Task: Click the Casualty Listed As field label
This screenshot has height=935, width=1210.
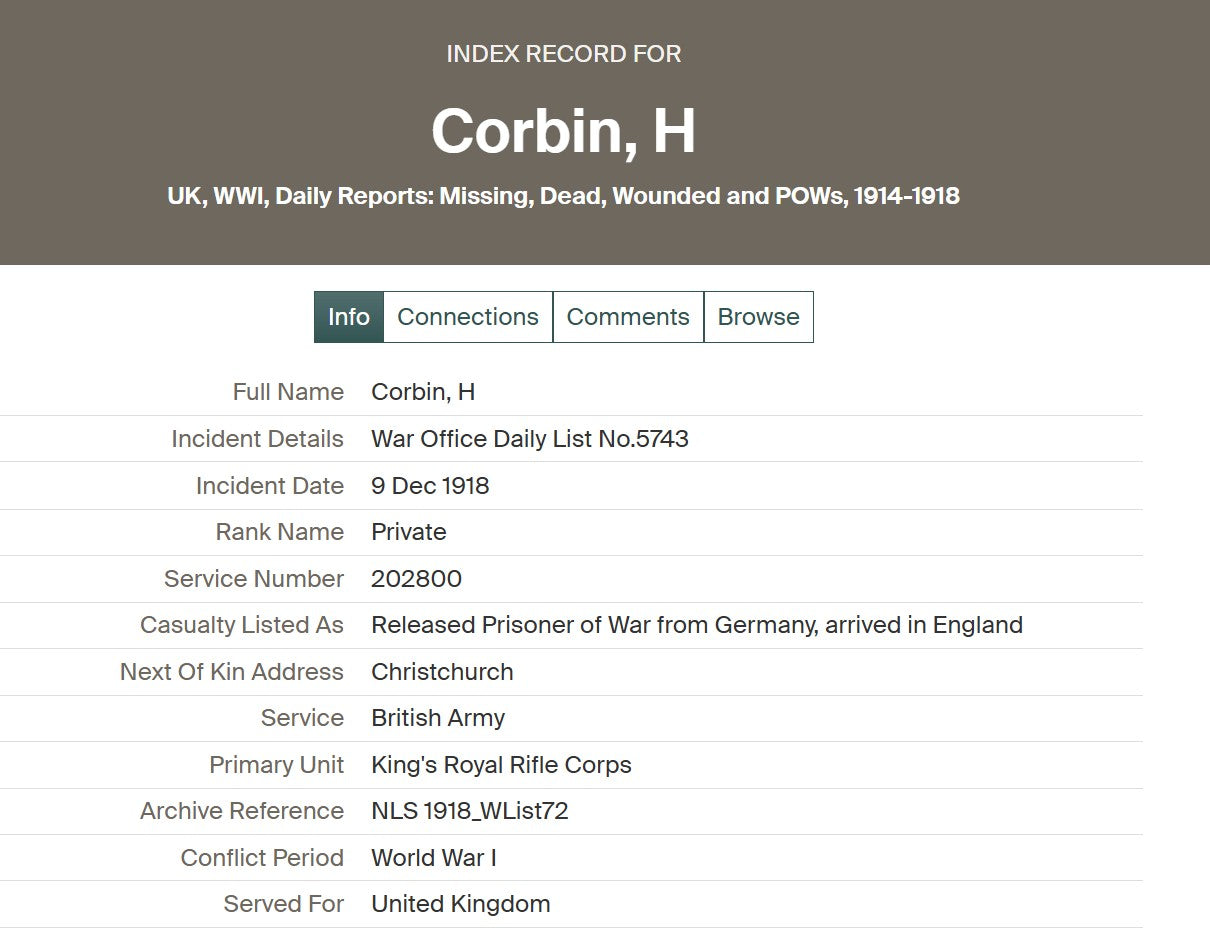Action: 242,625
